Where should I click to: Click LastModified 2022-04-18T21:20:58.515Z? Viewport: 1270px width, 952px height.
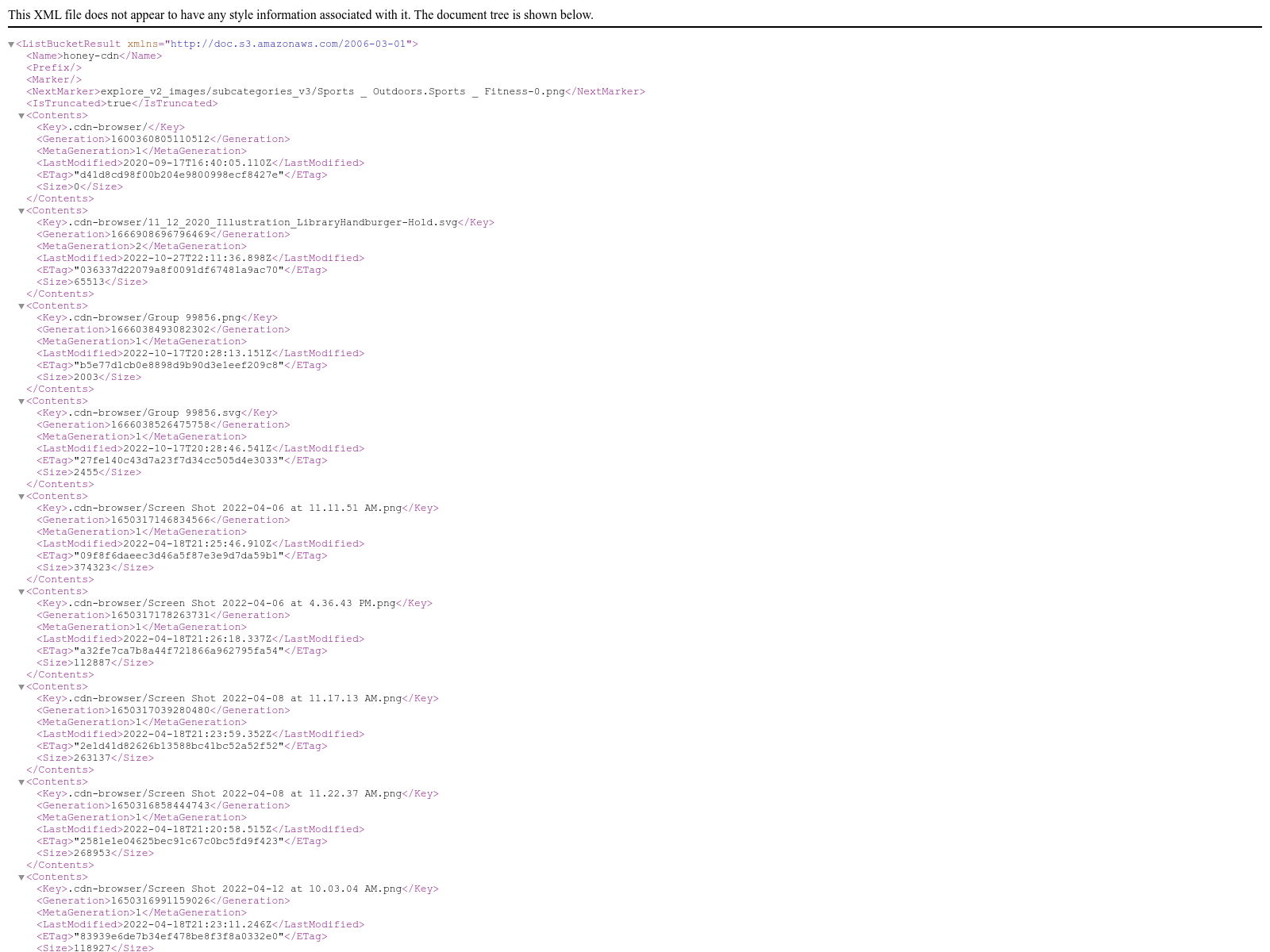point(198,829)
